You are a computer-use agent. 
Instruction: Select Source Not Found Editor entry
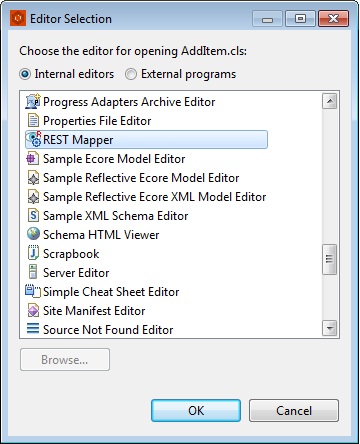pyautogui.click(x=108, y=329)
